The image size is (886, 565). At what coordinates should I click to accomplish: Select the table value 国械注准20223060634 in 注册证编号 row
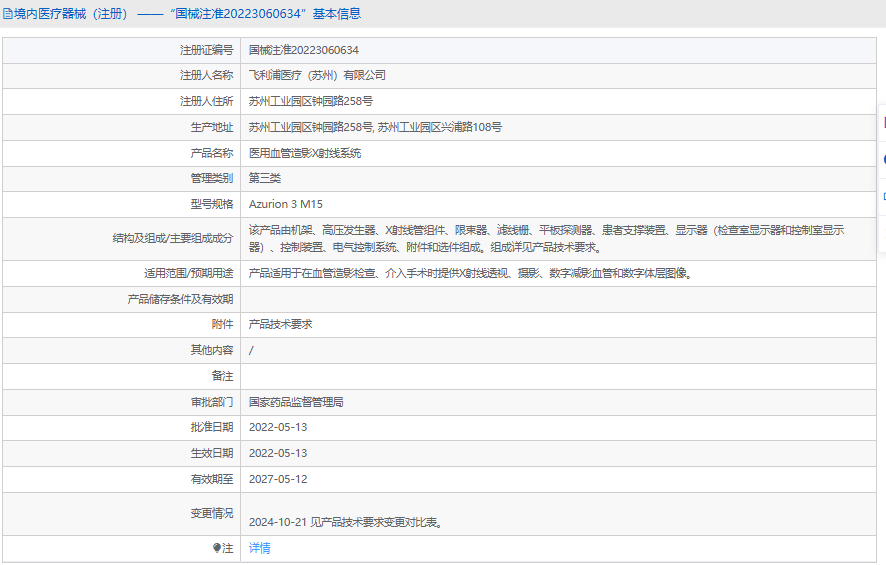click(x=303, y=50)
